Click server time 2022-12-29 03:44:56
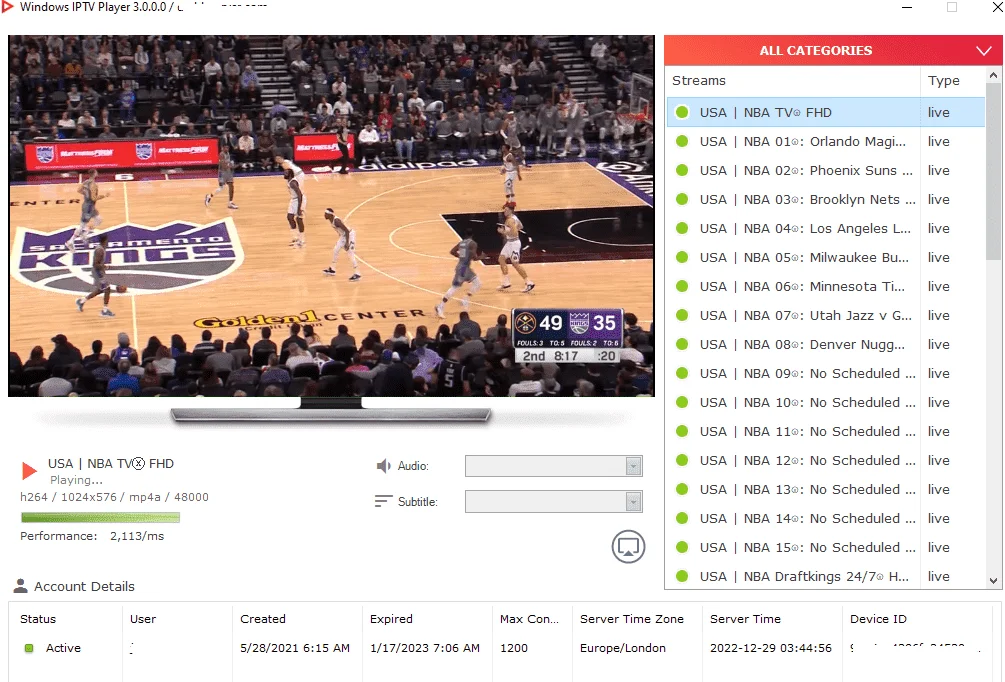Viewport: 1005px width, 682px height. coord(770,648)
